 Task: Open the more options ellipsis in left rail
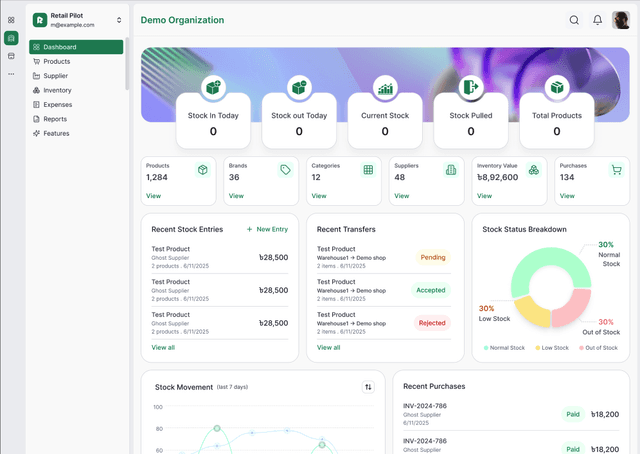click(11, 74)
